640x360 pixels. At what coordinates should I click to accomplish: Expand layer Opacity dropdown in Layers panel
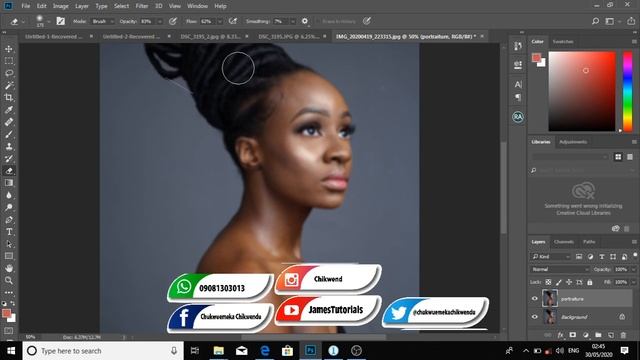[633, 269]
